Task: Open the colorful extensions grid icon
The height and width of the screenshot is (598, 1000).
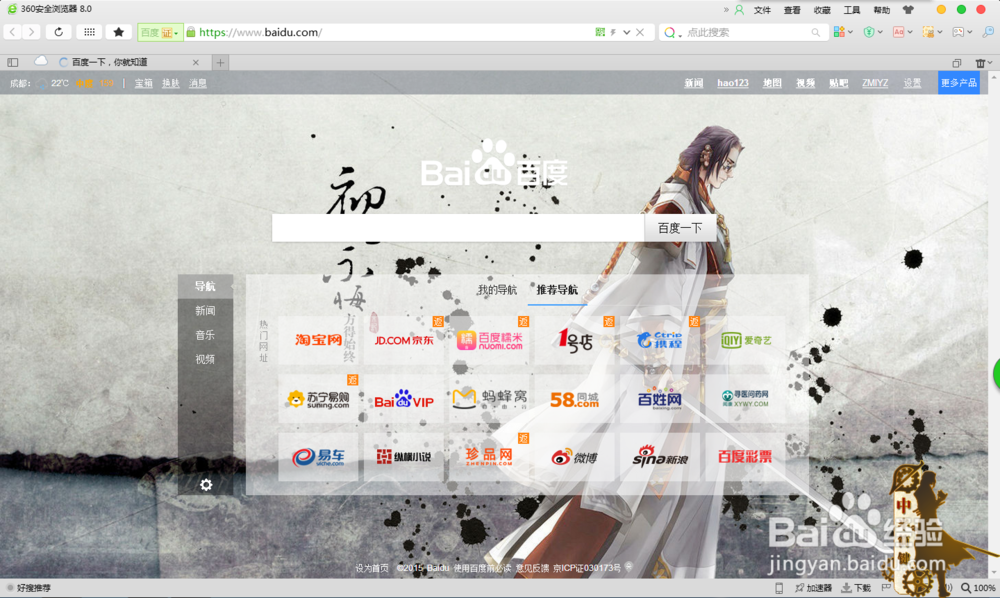Action: tap(839, 32)
